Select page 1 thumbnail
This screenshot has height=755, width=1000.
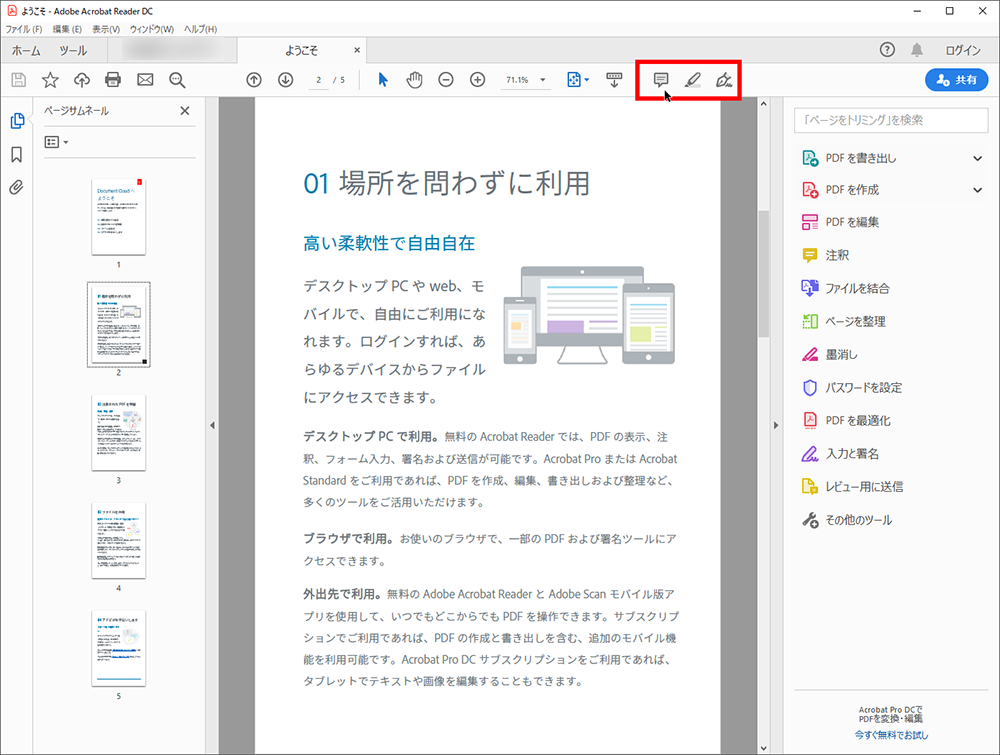119,217
